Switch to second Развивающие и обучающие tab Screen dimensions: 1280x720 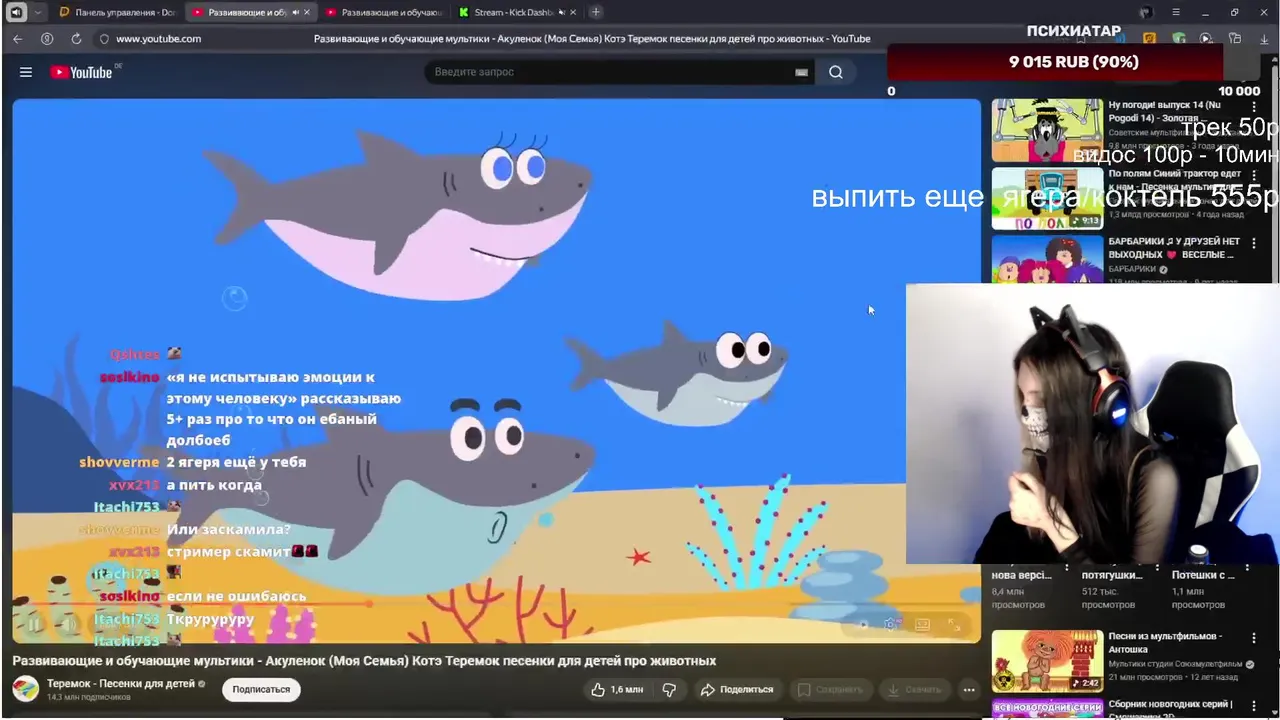pyautogui.click(x=384, y=12)
